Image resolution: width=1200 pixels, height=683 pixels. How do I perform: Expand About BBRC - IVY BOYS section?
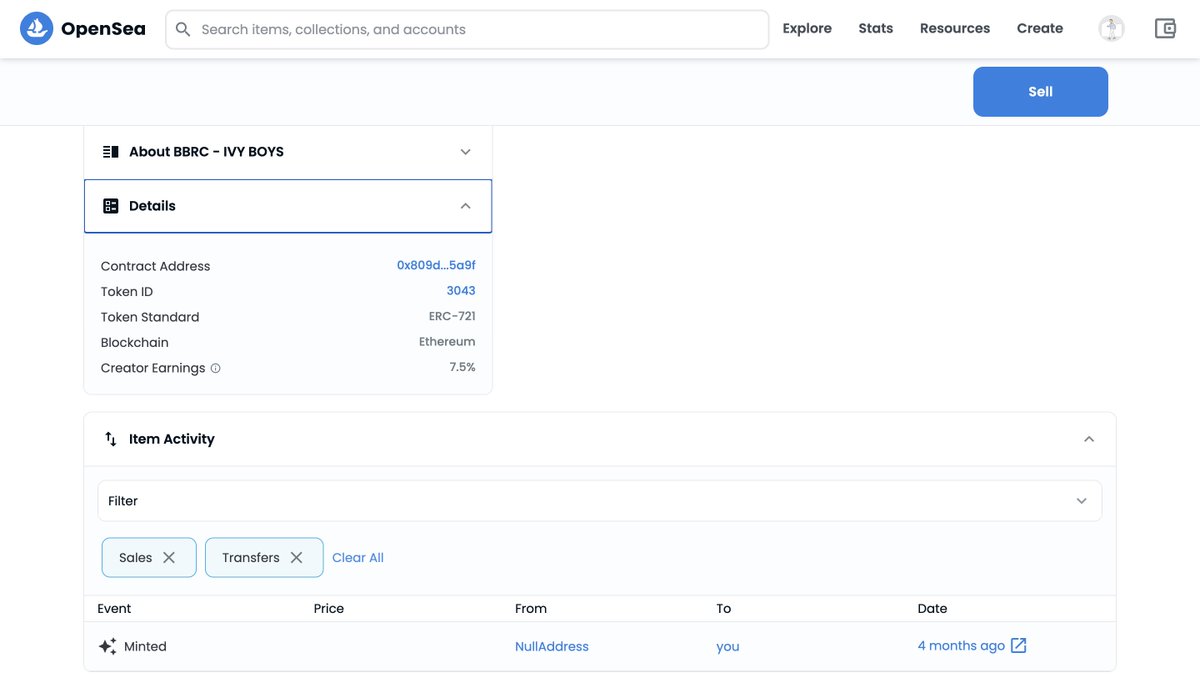tap(288, 152)
